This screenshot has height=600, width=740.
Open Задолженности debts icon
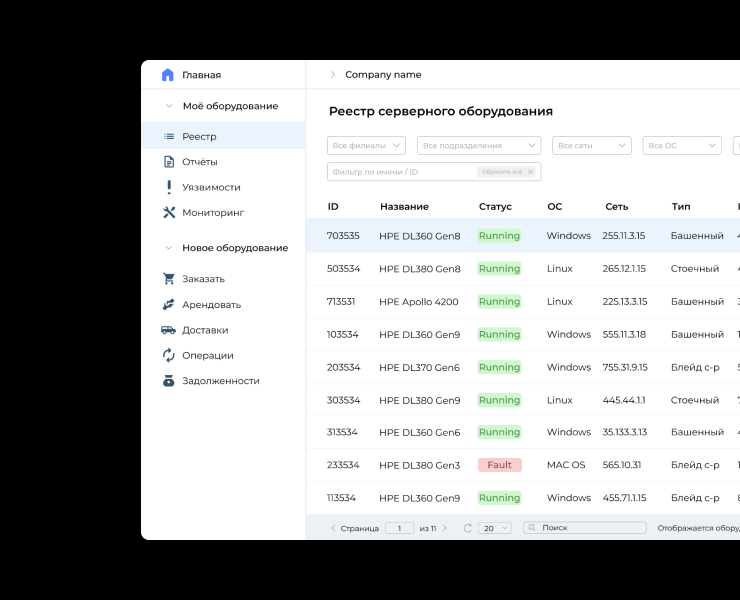click(x=169, y=381)
